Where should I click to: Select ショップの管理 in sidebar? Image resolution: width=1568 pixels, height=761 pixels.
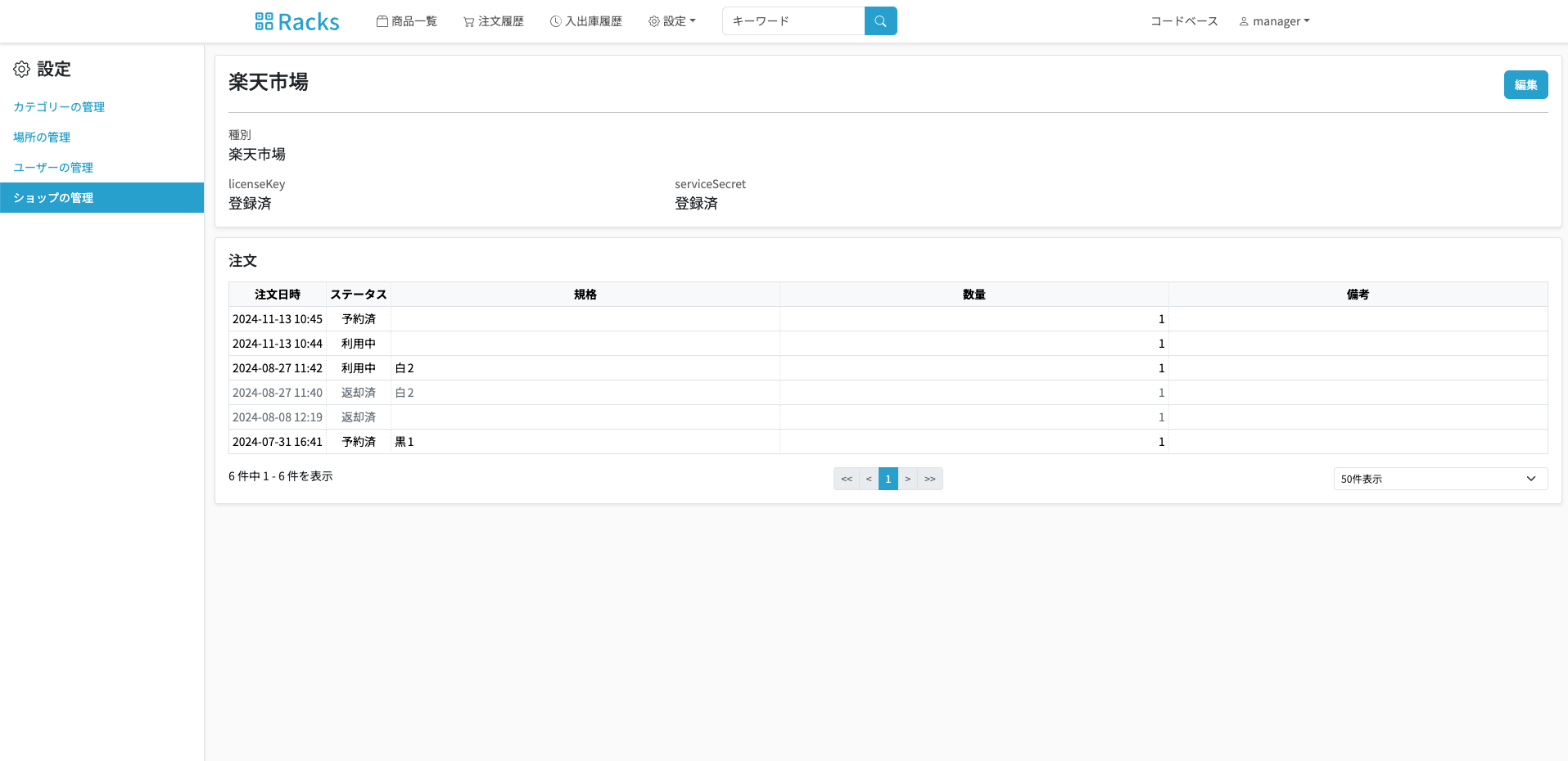[53, 198]
